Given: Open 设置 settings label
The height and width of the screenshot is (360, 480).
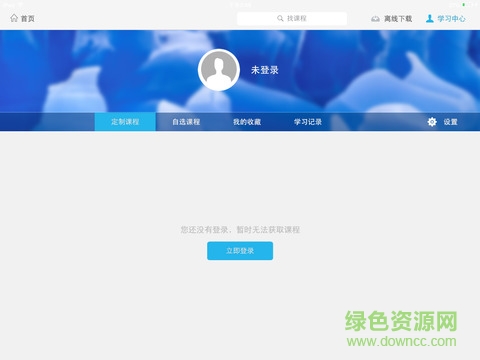Looking at the screenshot, I should click(x=450, y=122).
